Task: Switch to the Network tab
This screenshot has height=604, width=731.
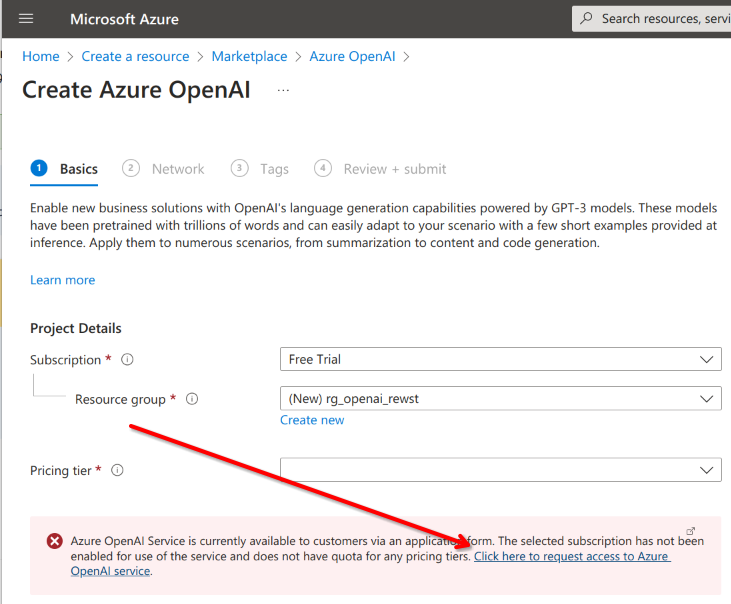Action: 177,169
